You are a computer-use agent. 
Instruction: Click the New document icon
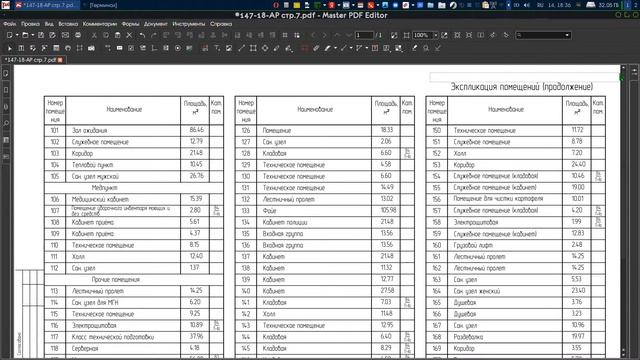tap(10, 36)
